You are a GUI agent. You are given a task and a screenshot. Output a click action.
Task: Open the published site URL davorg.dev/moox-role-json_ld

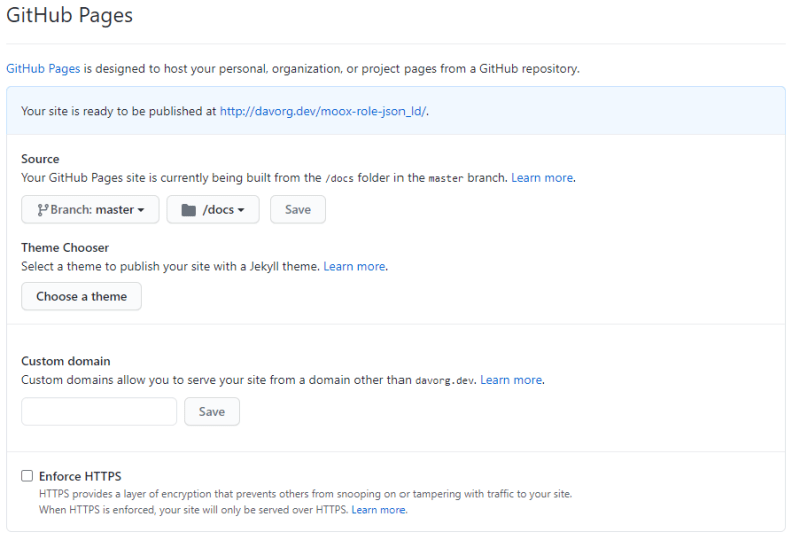[323, 111]
